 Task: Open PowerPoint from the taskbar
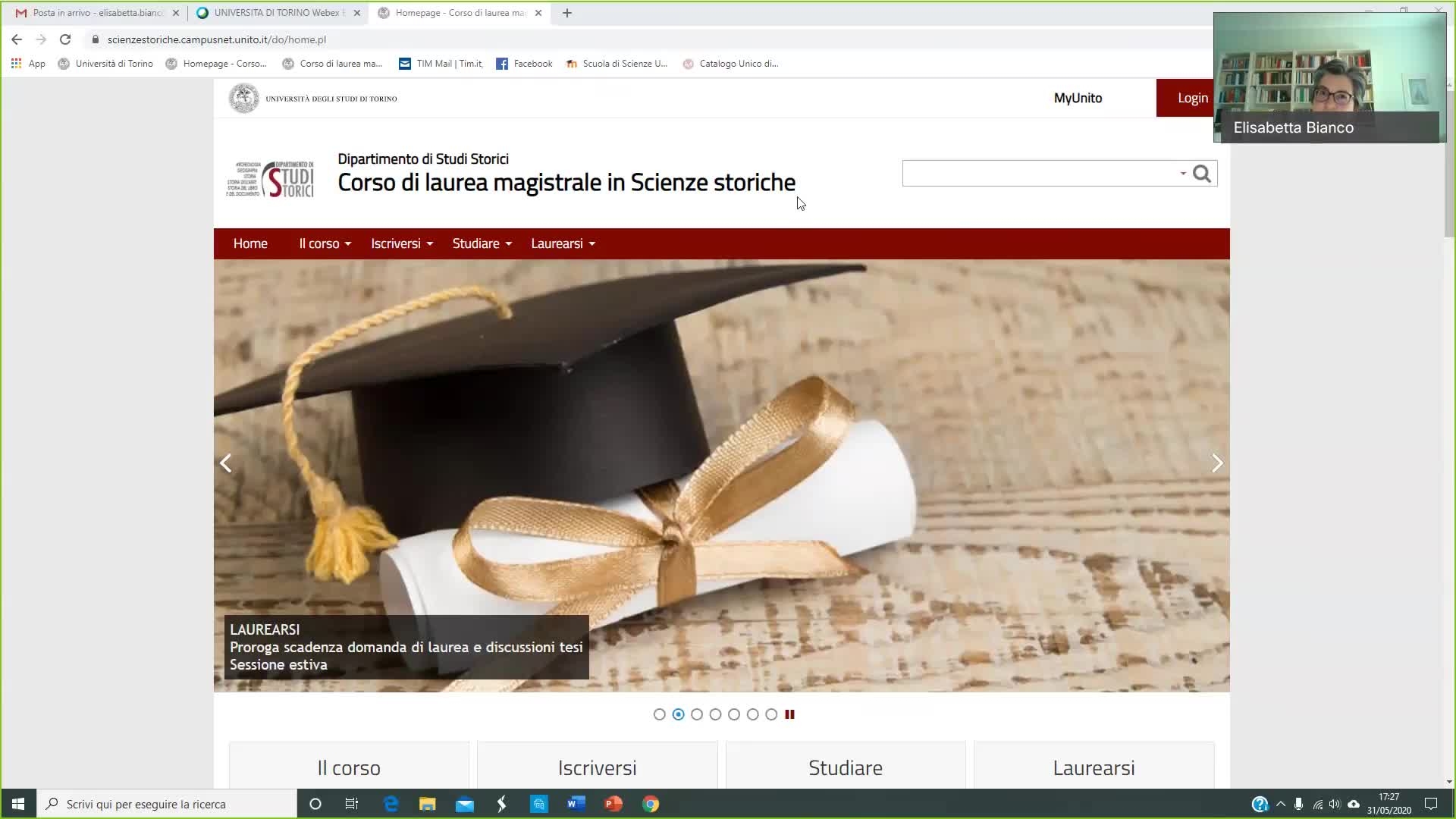[x=613, y=804]
